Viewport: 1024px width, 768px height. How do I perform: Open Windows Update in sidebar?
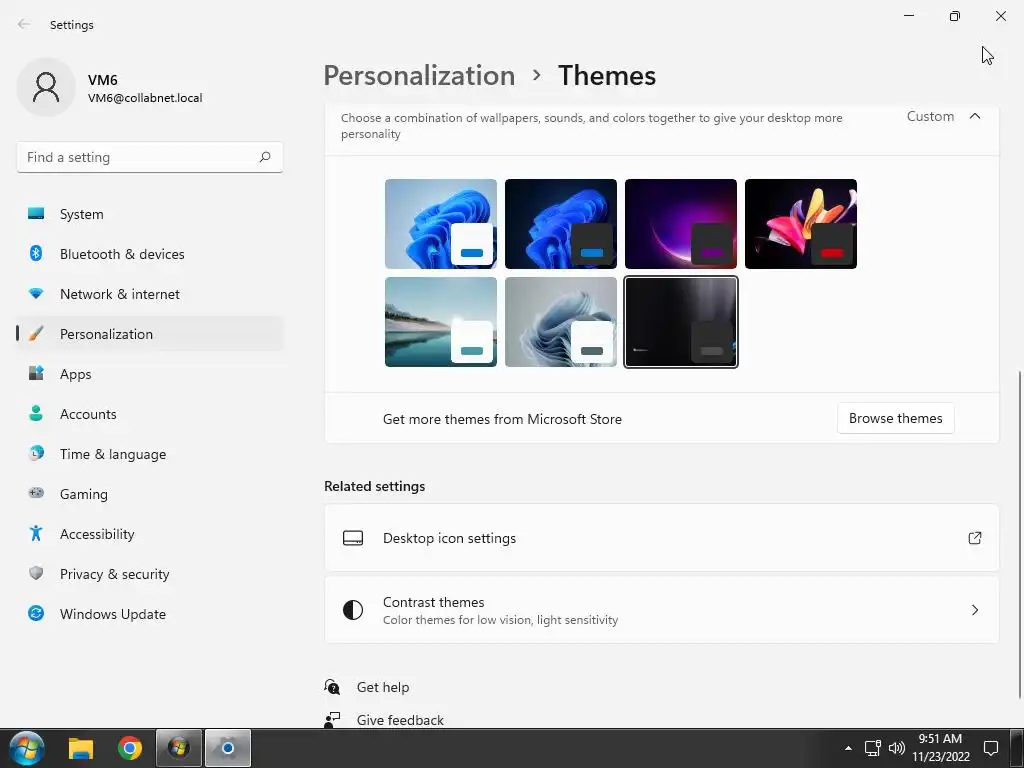pyautogui.click(x=150, y=613)
